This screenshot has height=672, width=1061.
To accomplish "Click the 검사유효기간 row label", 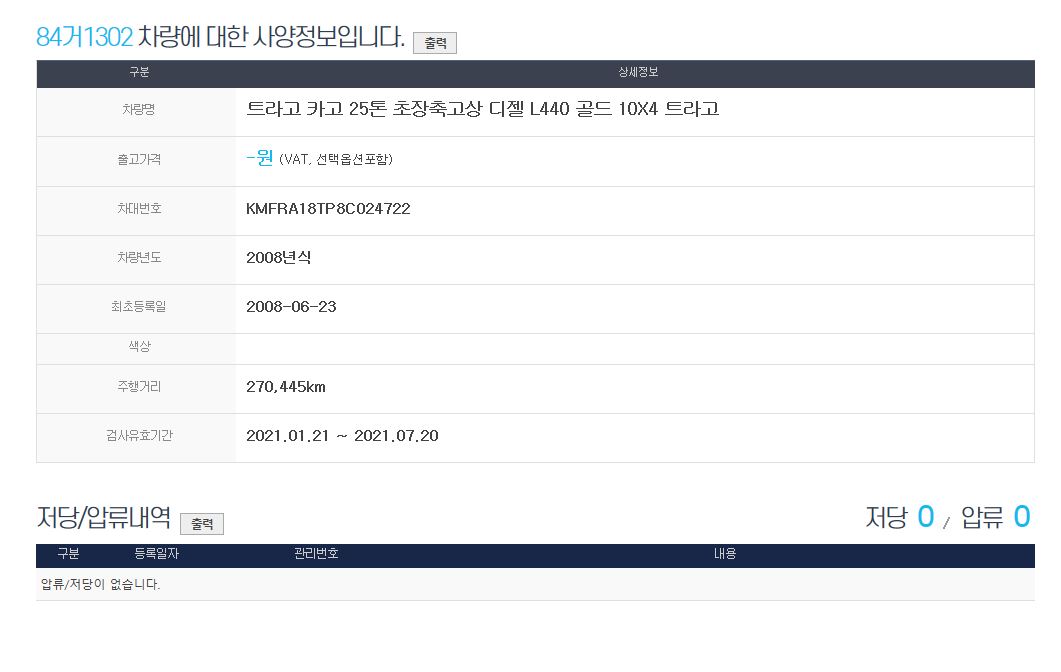I will tap(138, 436).
